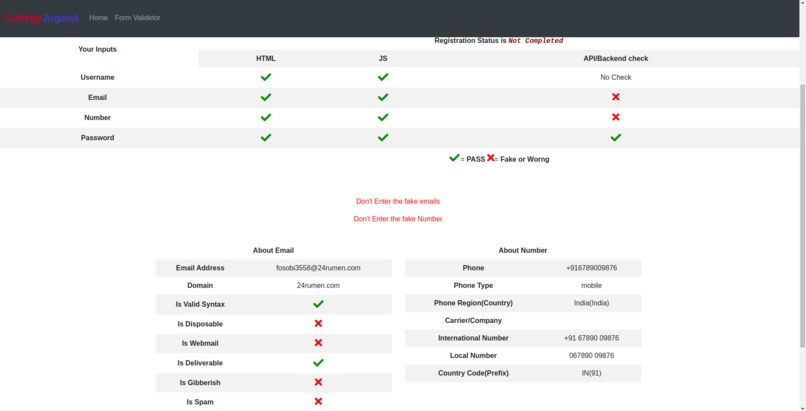The image size is (806, 411).
Task: Click the fosobi3558@24rumen.com email value
Action: pyautogui.click(x=318, y=268)
